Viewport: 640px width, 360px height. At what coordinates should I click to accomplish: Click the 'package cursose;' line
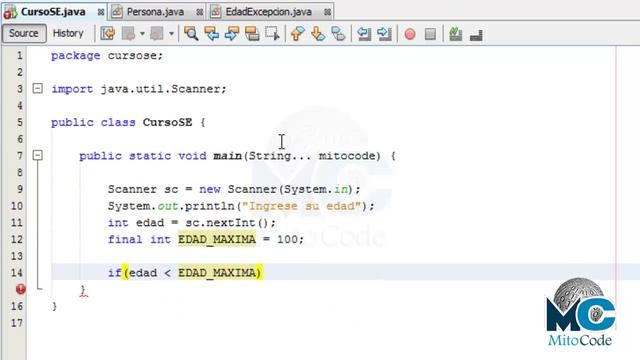[x=107, y=56]
